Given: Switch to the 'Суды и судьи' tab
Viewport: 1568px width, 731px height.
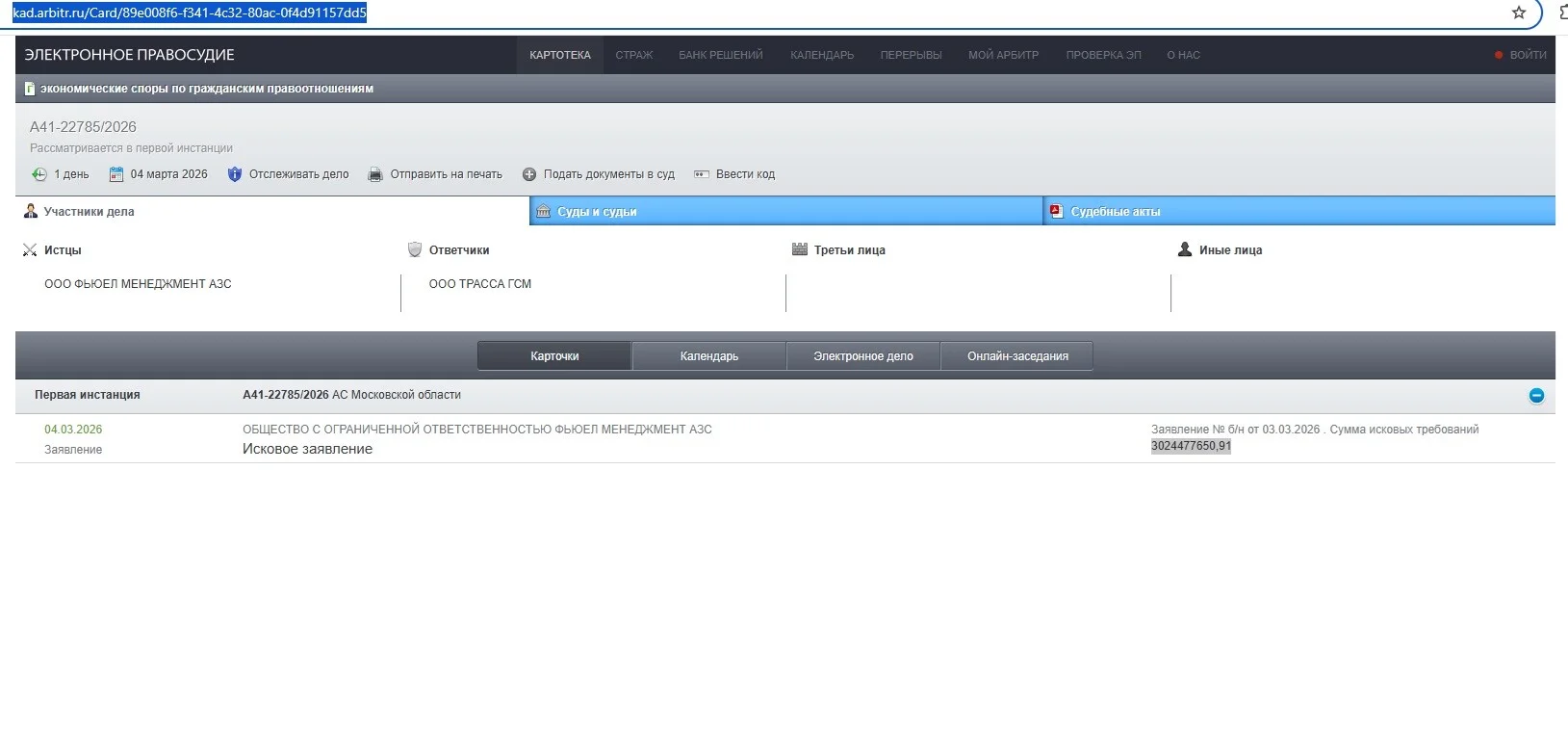Looking at the screenshot, I should 785,211.
